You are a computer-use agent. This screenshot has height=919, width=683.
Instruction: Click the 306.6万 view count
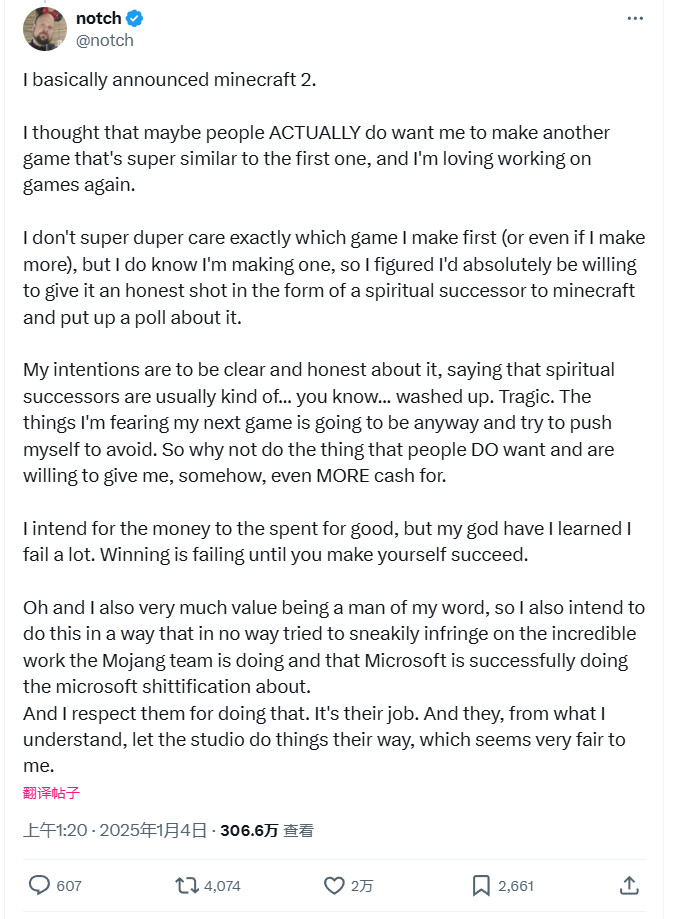248,830
